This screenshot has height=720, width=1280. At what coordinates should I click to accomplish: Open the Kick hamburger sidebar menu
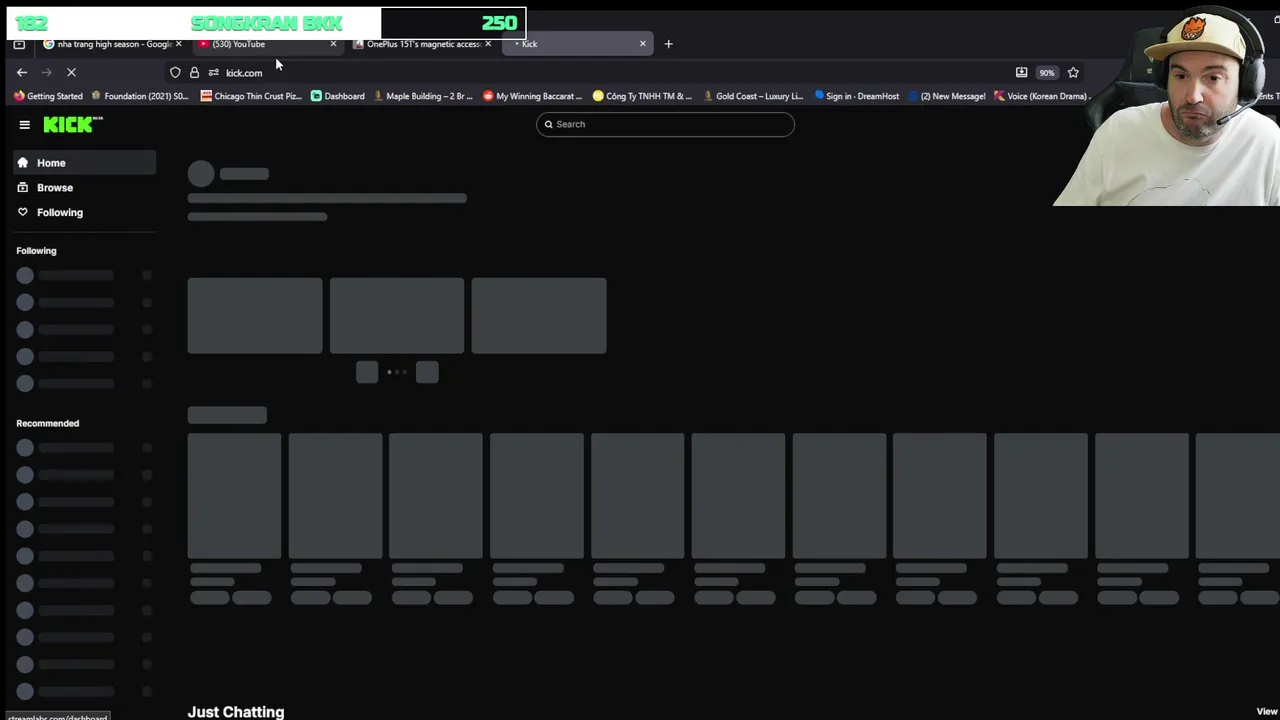click(x=24, y=125)
